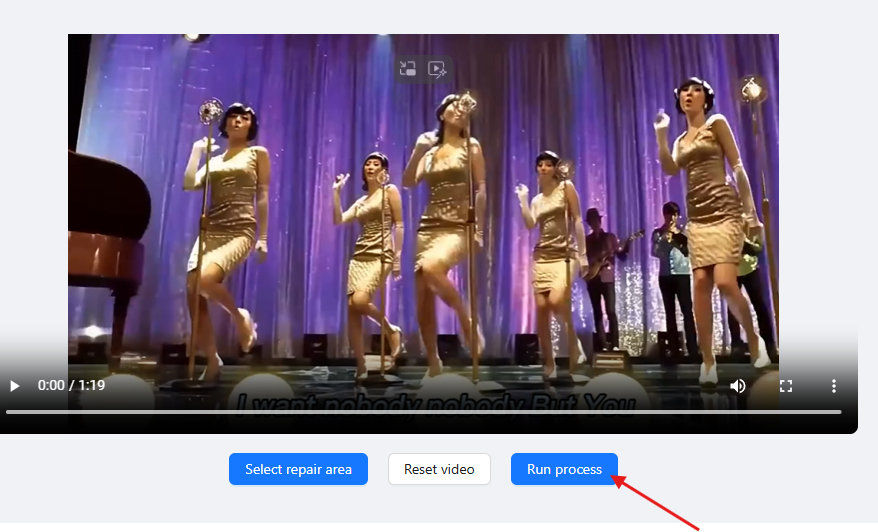Click the vintage microphone at far left
878x532 pixels.
click(210, 110)
